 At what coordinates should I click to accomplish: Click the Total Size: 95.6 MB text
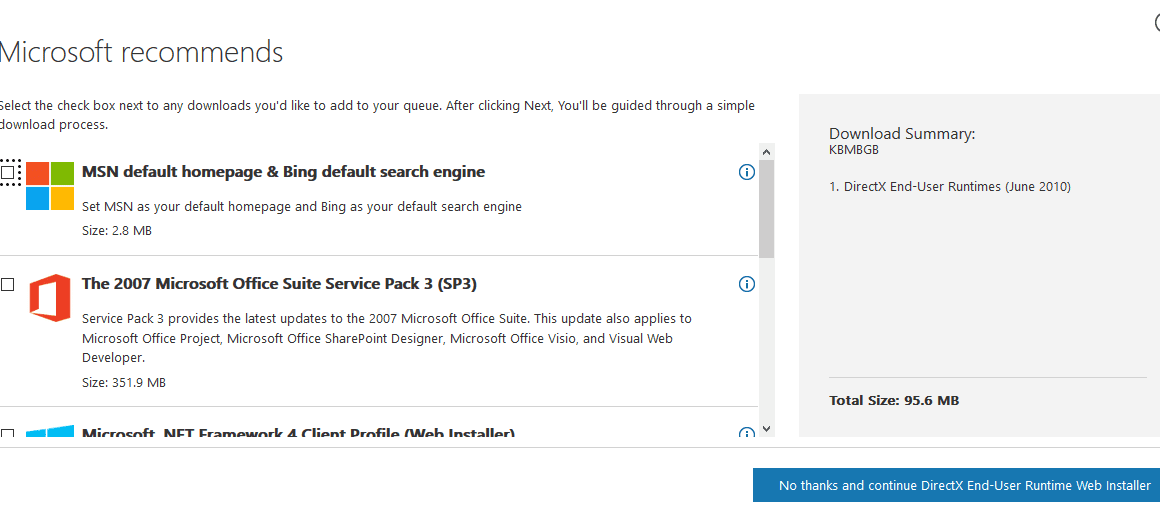click(894, 401)
